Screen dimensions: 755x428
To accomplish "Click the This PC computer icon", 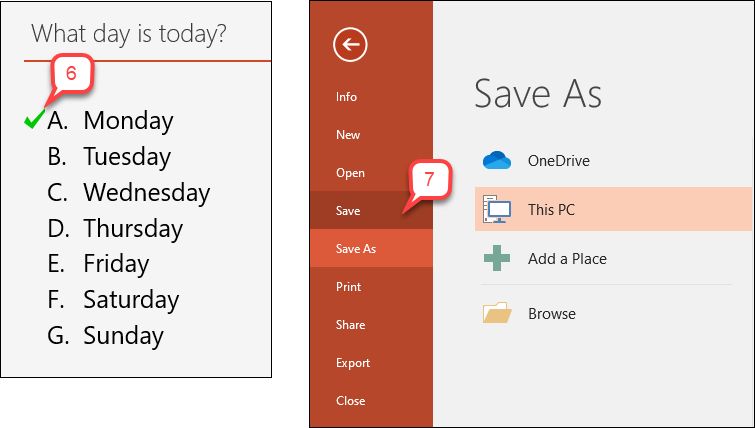I will (496, 209).
